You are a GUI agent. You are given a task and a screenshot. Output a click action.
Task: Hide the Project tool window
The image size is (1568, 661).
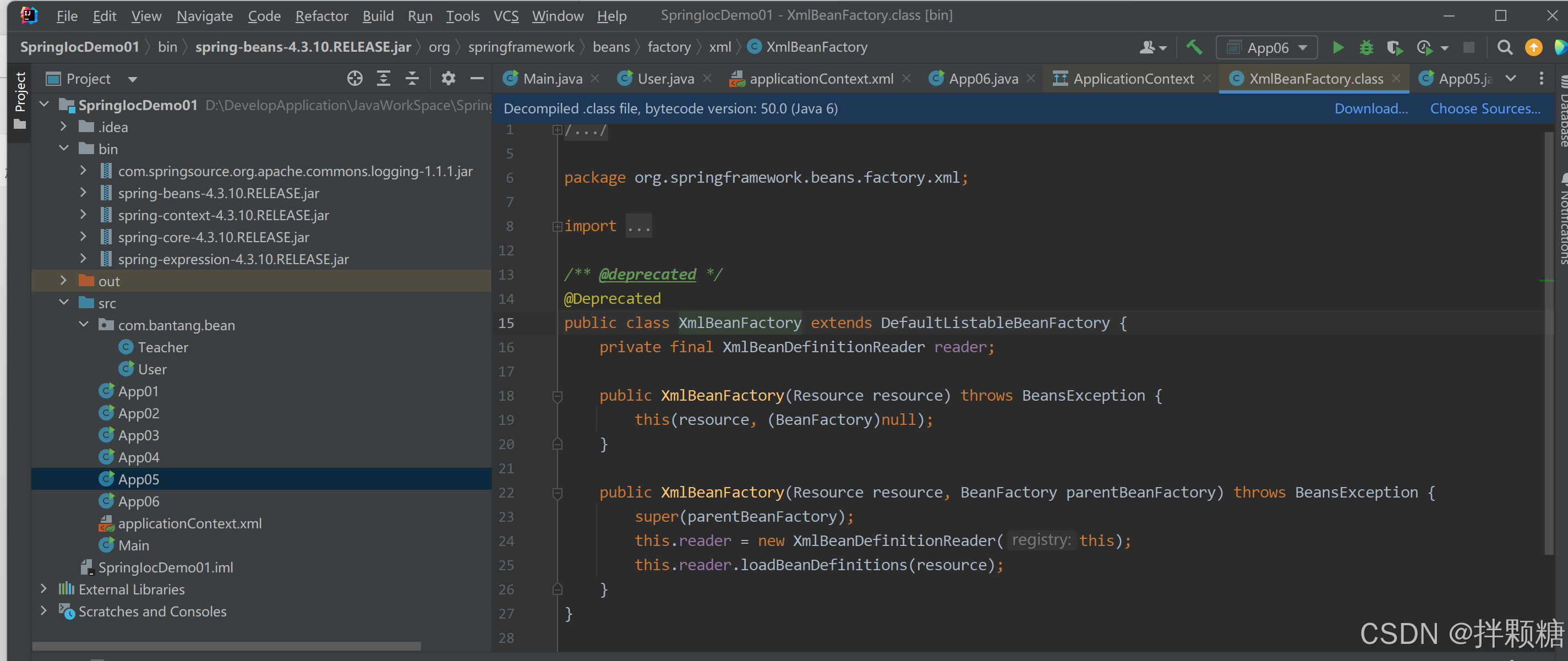[477, 79]
